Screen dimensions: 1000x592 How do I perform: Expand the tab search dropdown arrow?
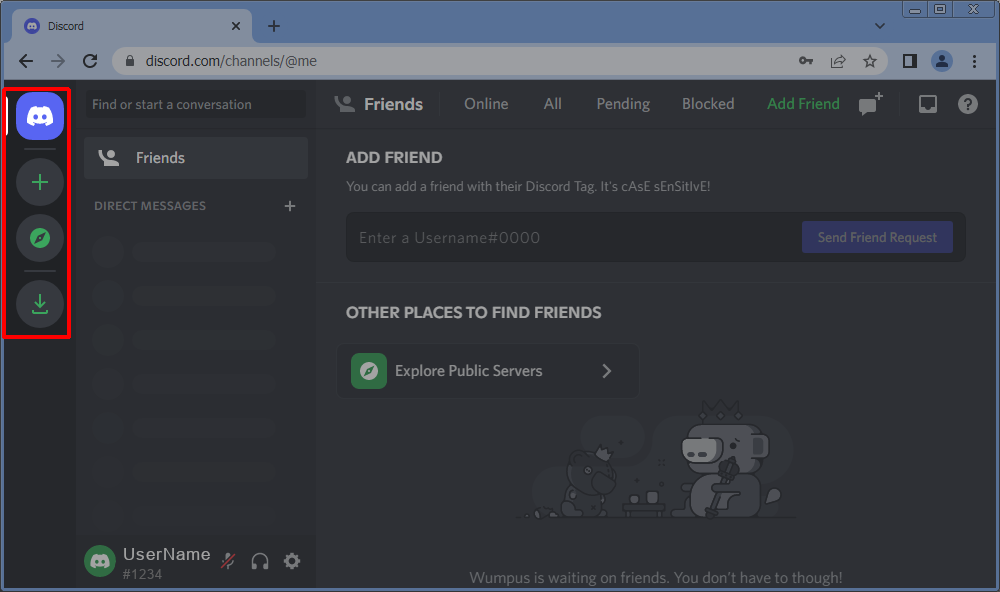coord(880,26)
